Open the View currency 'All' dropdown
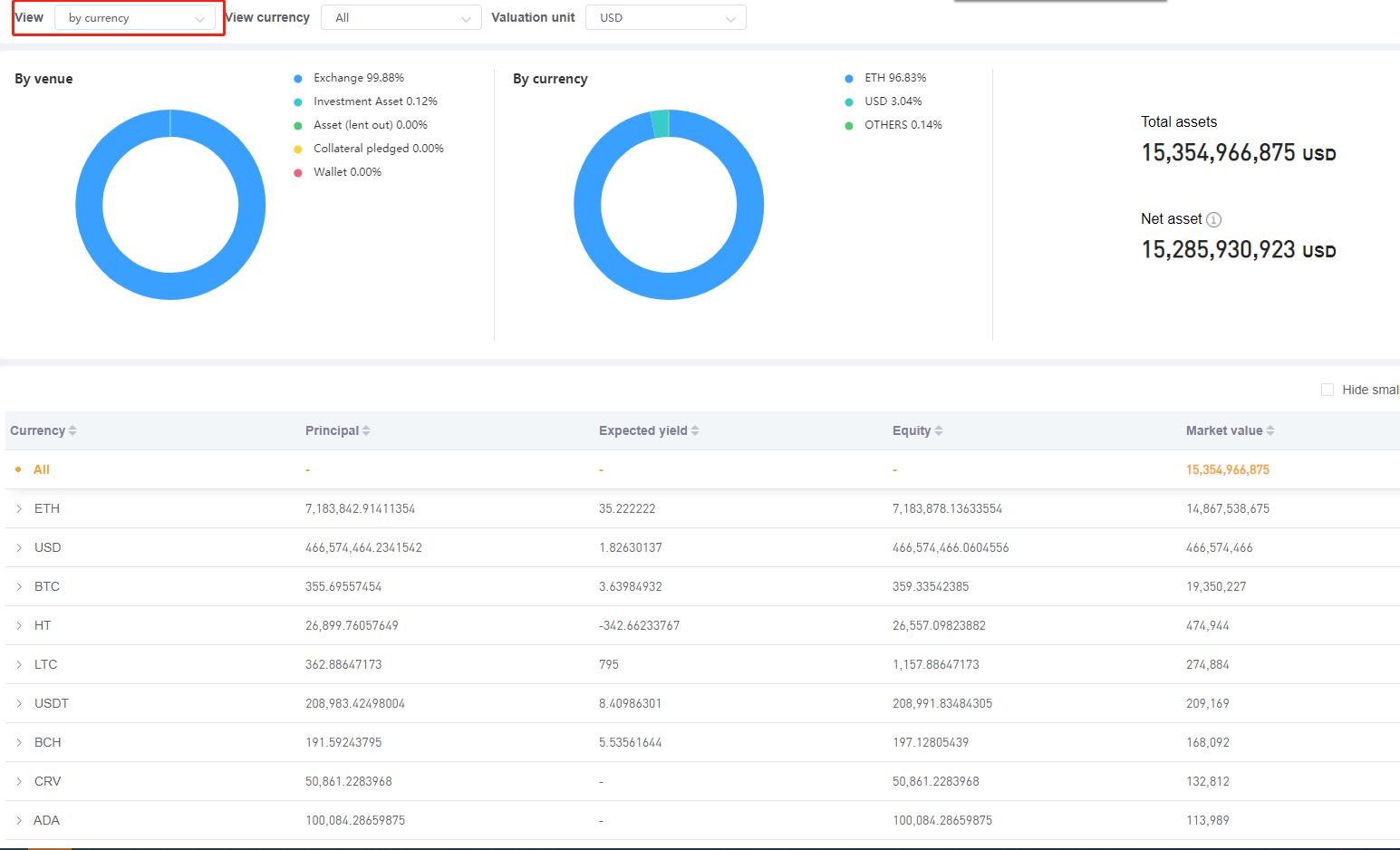The image size is (1400, 850). point(401,18)
